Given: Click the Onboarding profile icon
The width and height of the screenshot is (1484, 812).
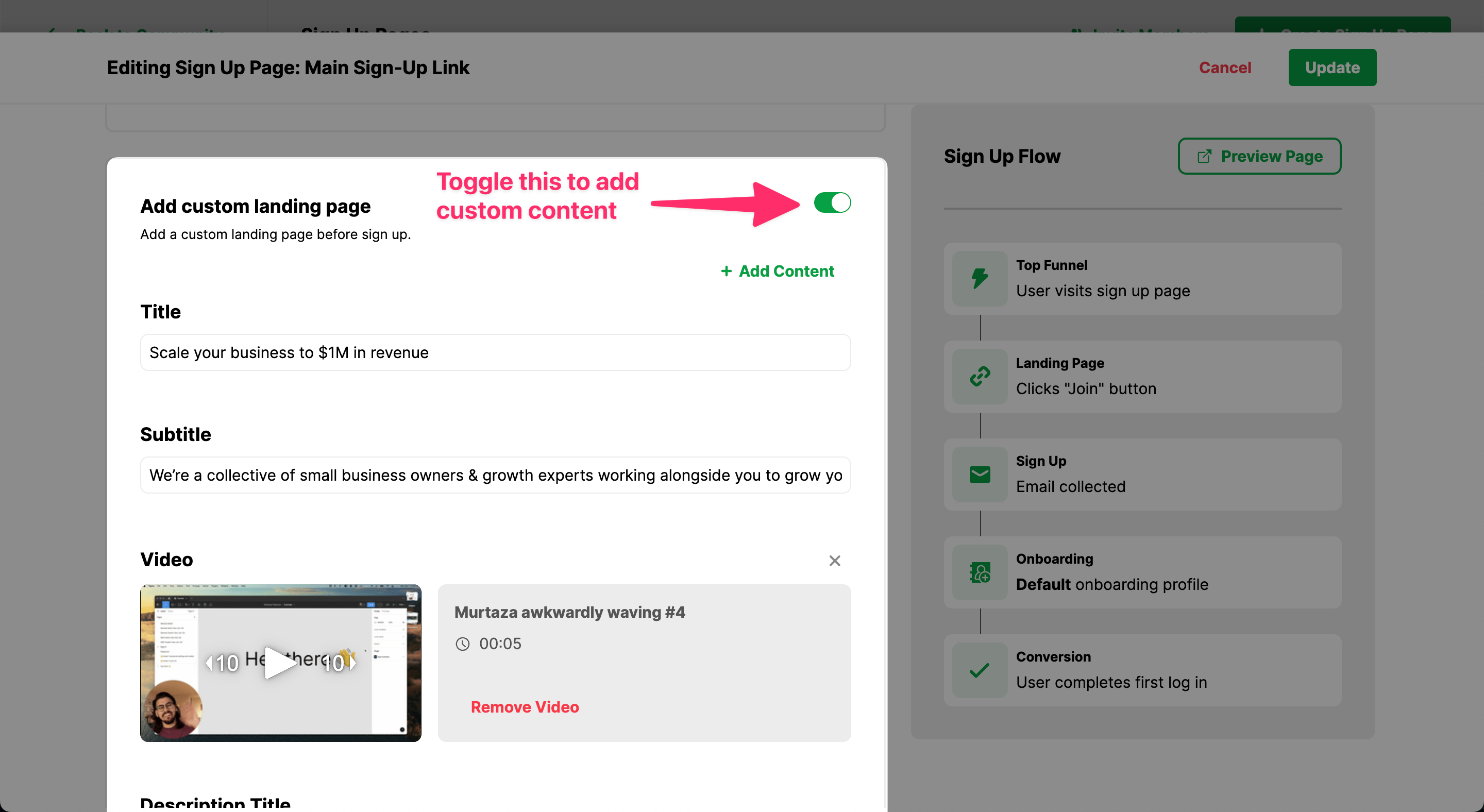Looking at the screenshot, I should click(980, 572).
